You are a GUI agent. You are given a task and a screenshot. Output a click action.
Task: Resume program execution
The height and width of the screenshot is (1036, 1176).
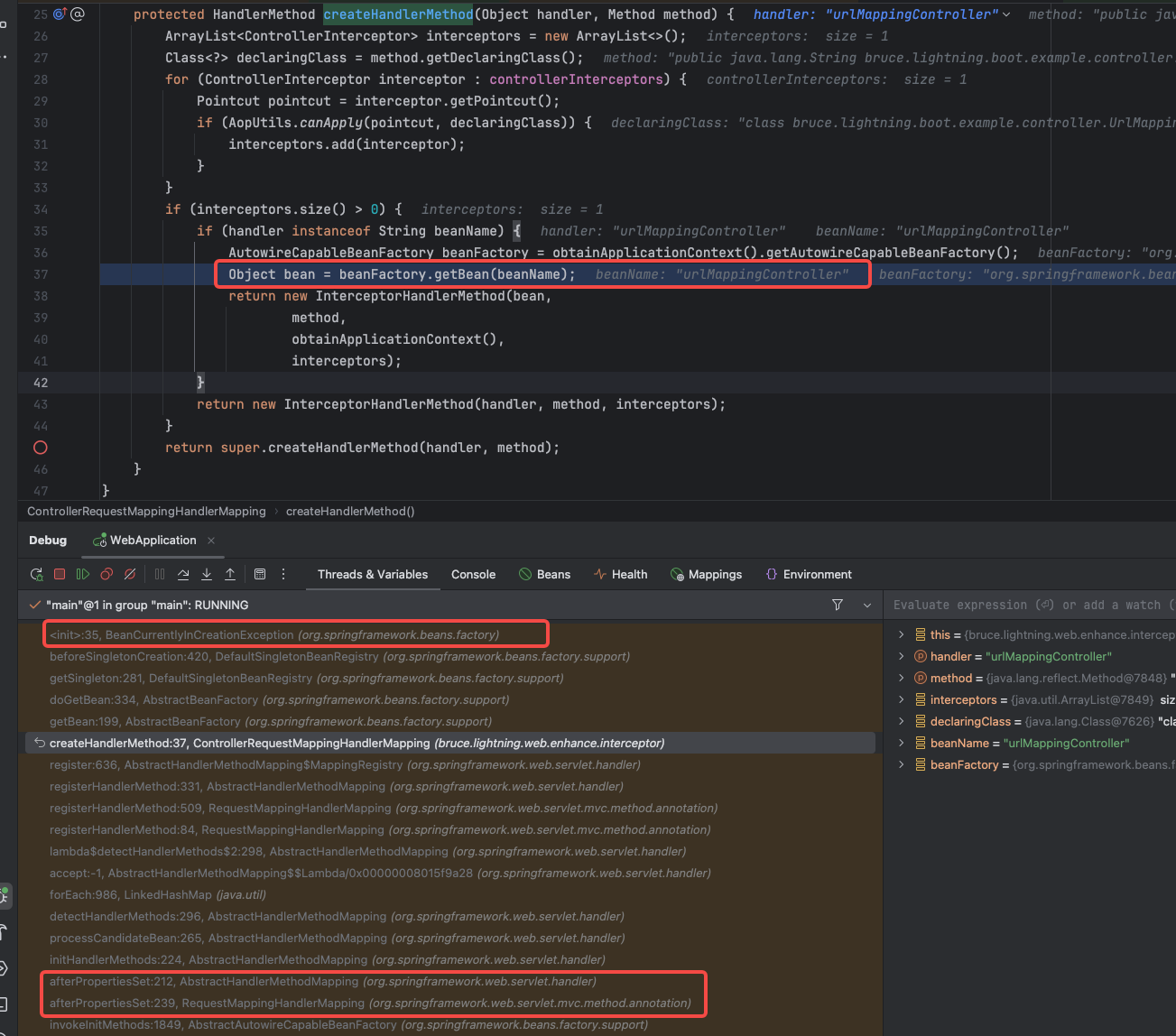(x=83, y=574)
